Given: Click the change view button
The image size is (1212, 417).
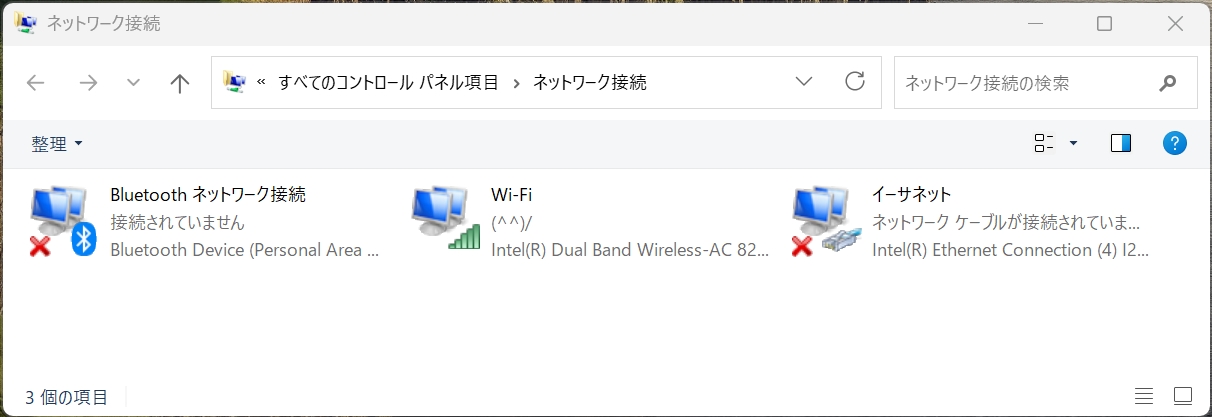Looking at the screenshot, I should point(1044,143).
